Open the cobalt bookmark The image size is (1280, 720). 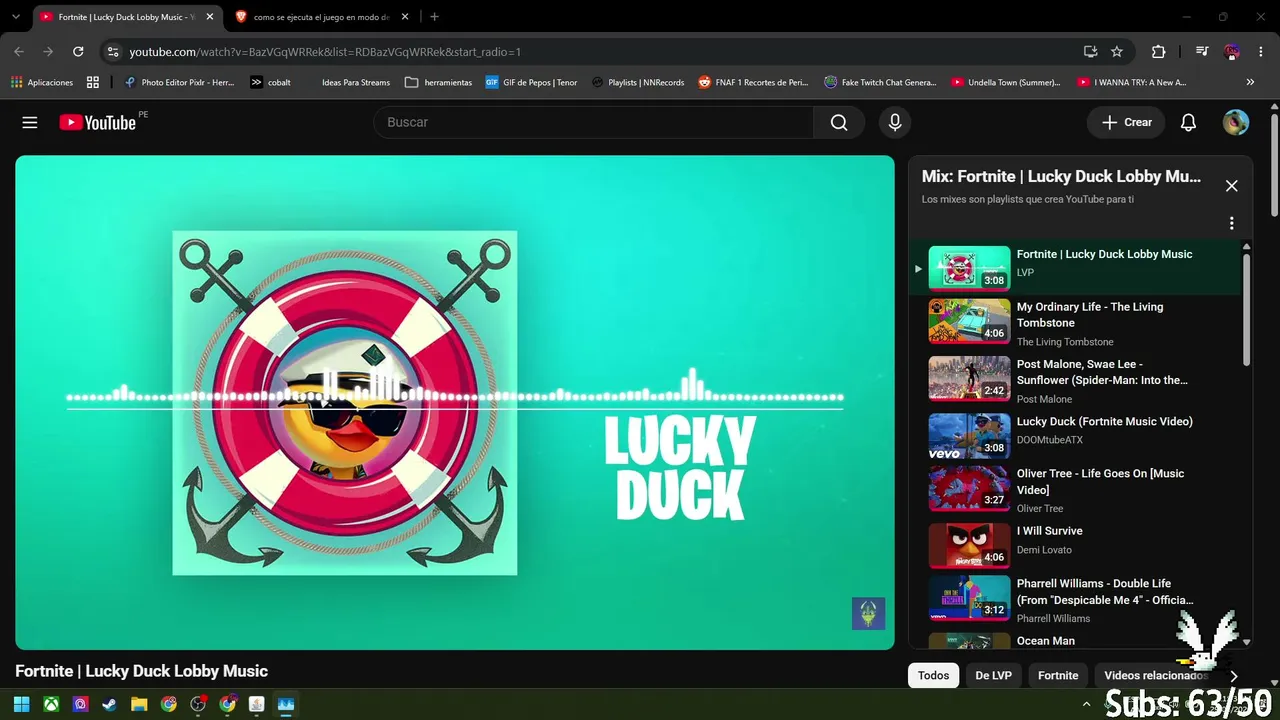[270, 82]
